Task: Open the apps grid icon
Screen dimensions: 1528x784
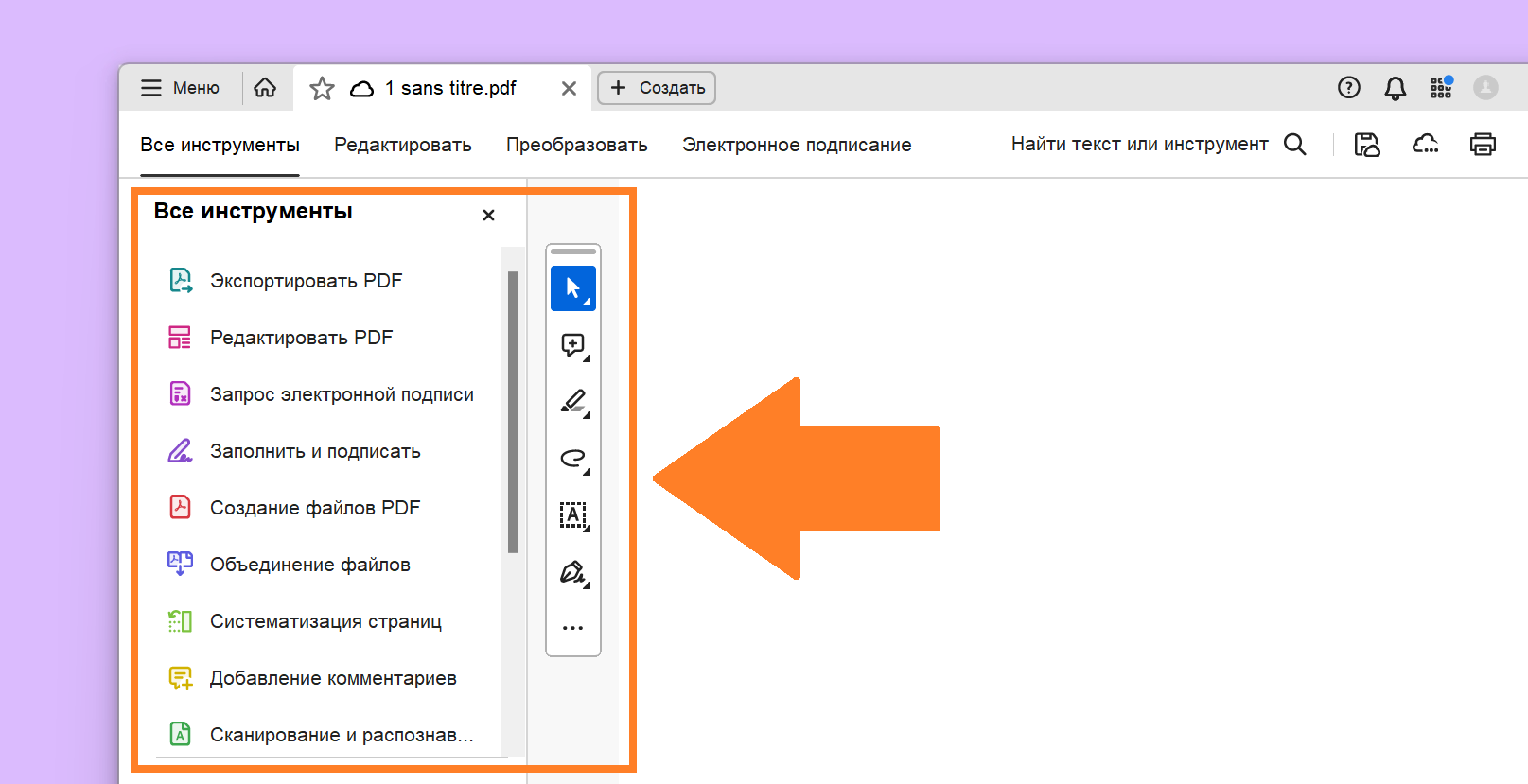Action: click(x=1441, y=88)
